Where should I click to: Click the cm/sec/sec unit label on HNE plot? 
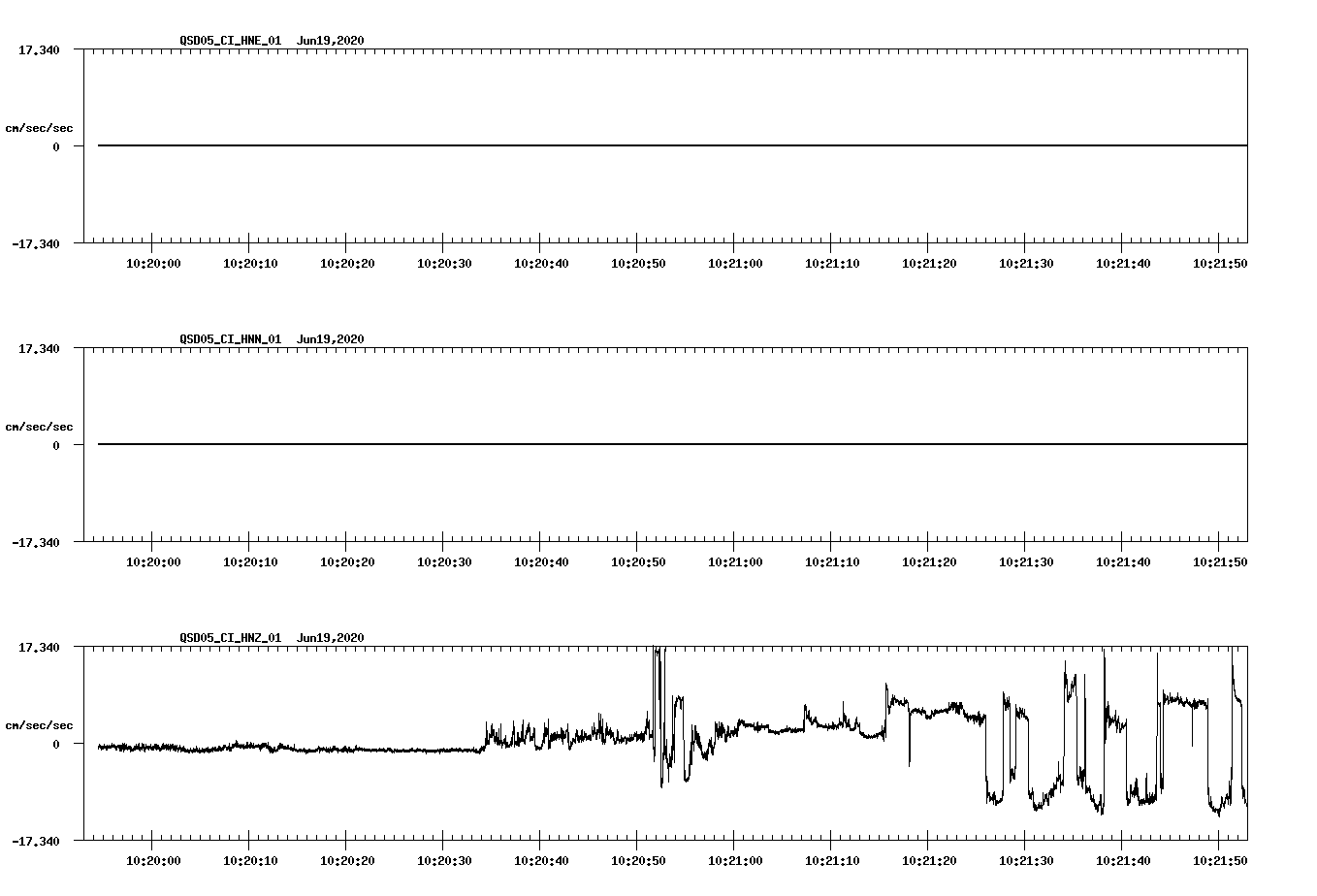click(39, 128)
